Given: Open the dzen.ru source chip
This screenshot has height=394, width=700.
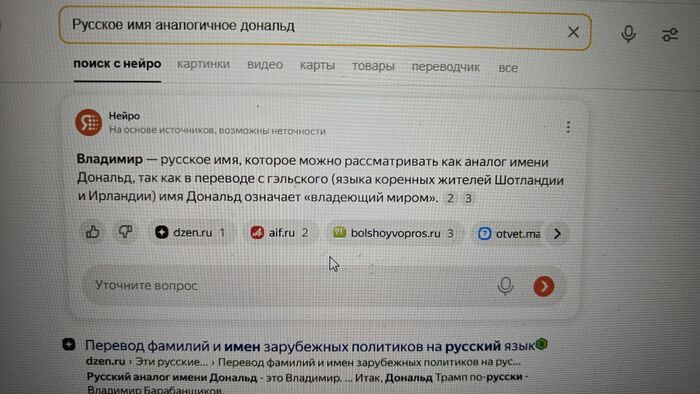Looking at the screenshot, I should pyautogui.click(x=191, y=232).
